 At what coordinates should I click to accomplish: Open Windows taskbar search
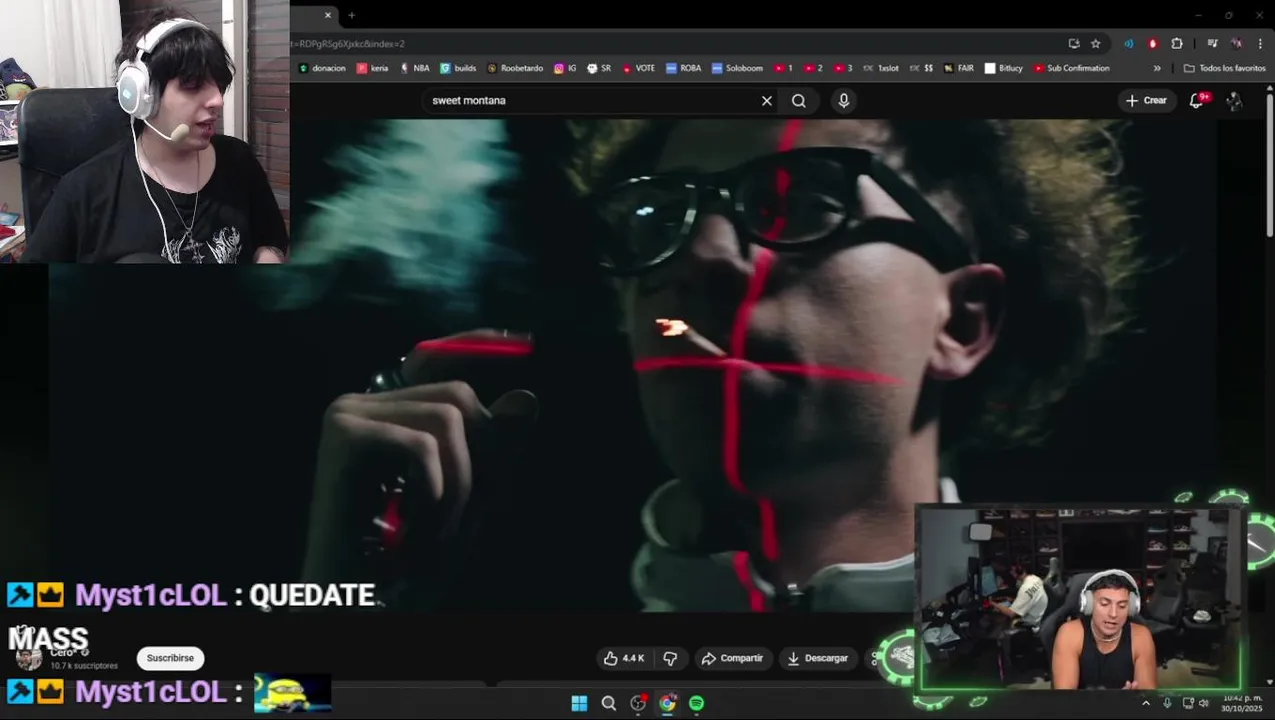pos(608,704)
